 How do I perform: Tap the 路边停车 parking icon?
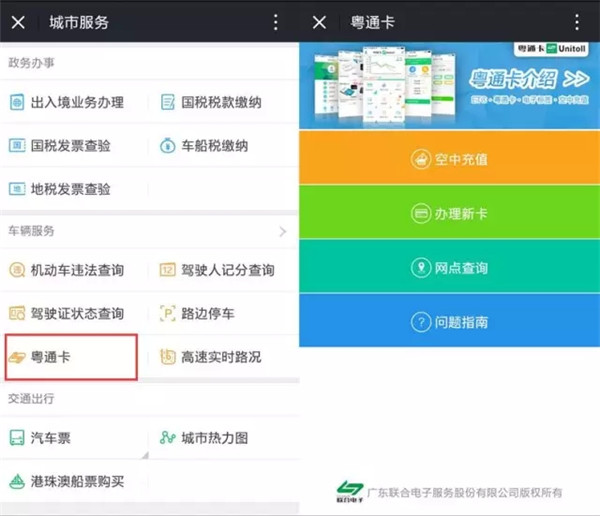point(168,314)
